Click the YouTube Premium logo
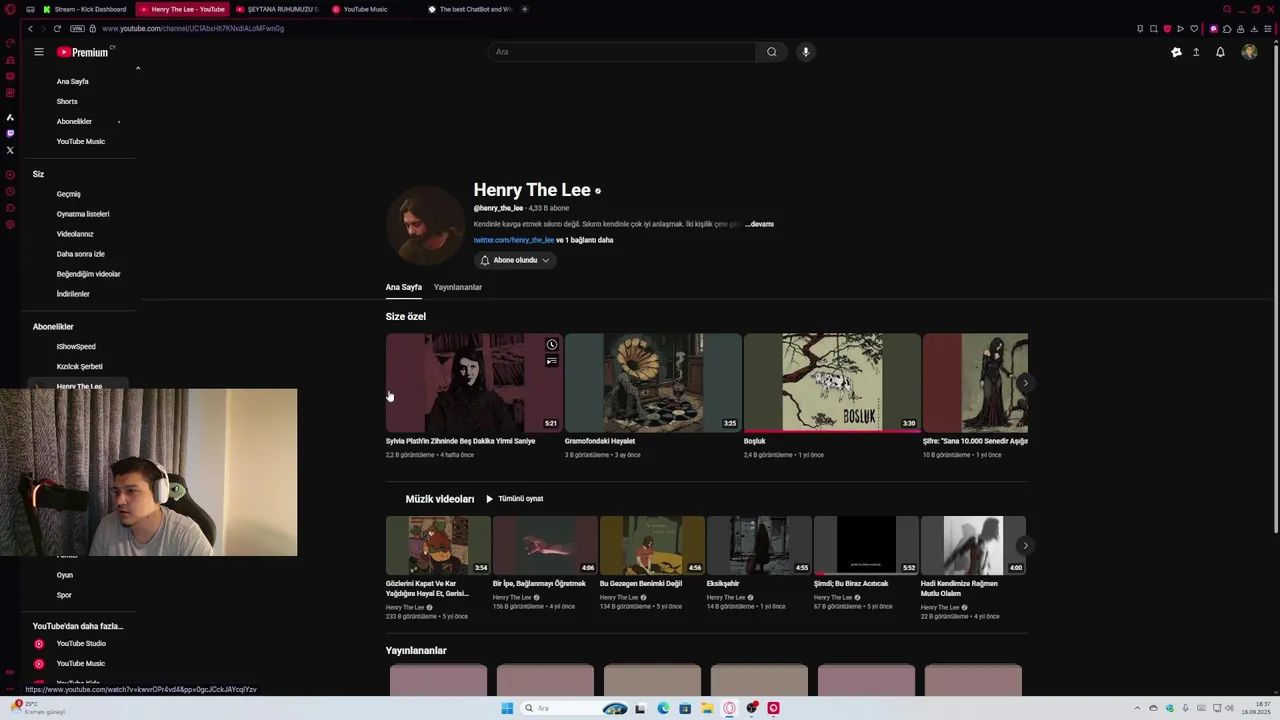 [x=83, y=52]
